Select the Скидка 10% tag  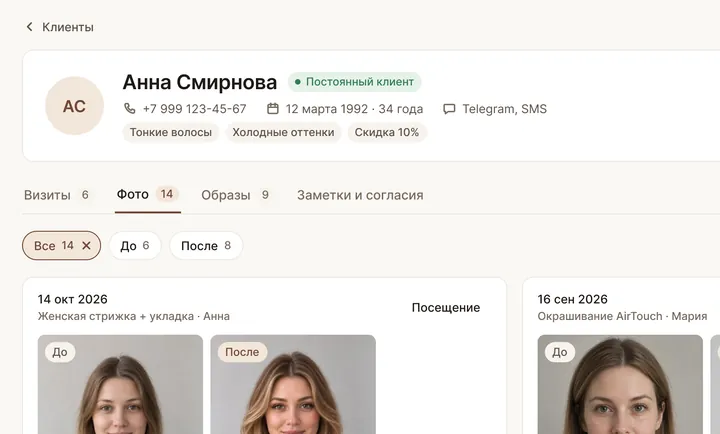387,132
